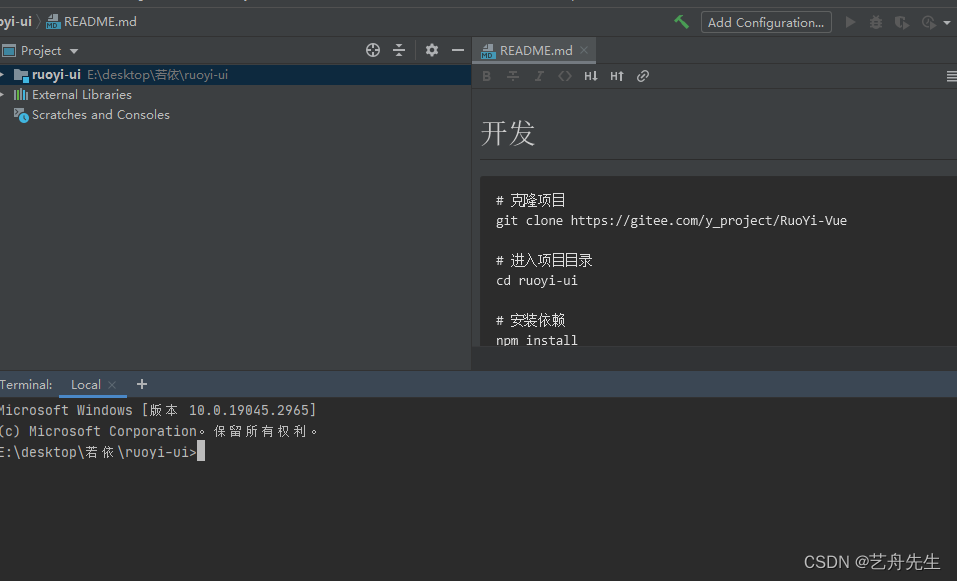Click the Add Configuration button
957x581 pixels.
766,21
